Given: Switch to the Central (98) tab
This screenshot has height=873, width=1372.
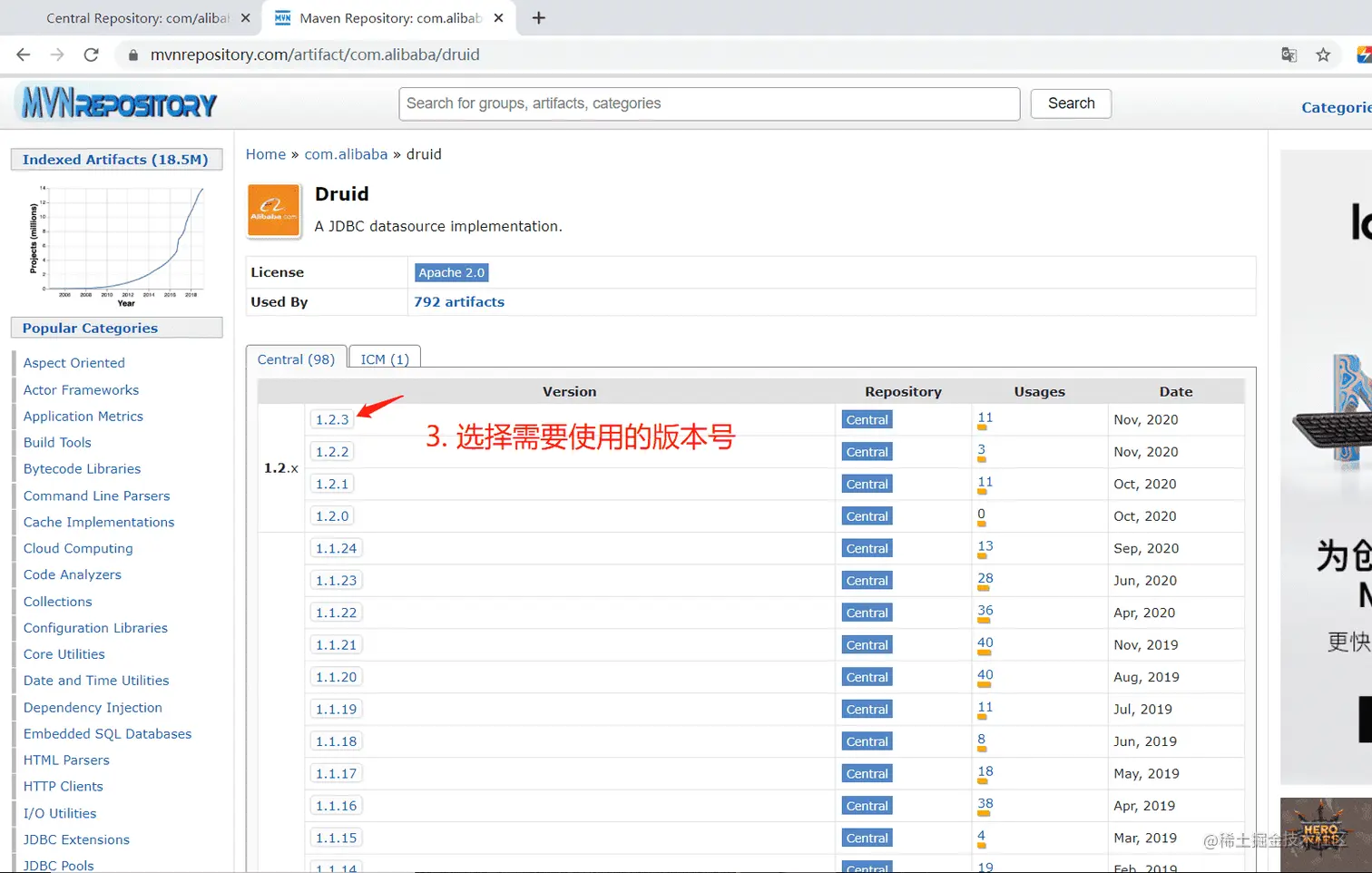Looking at the screenshot, I should pyautogui.click(x=296, y=359).
